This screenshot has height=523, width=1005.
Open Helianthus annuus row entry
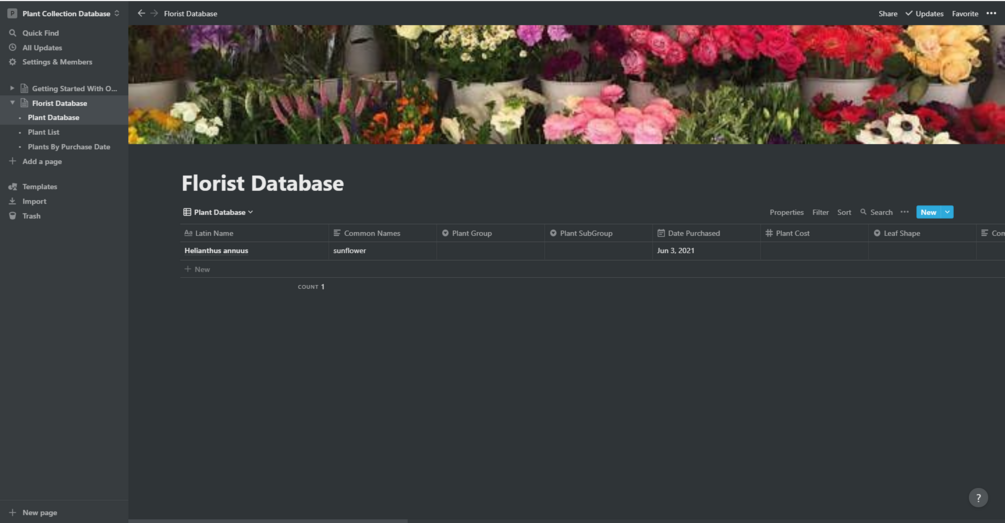pyautogui.click(x=217, y=251)
